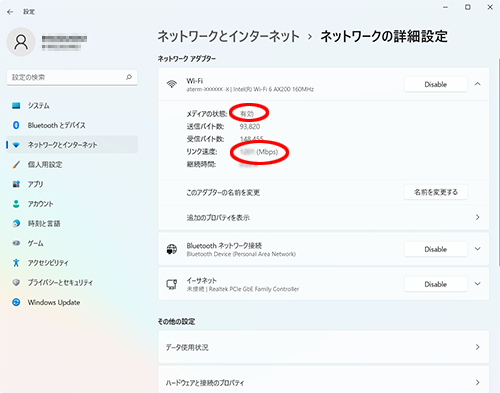Click the Bluetooth ネットワーク接続 globe icon
This screenshot has height=393, width=500.
(172, 249)
